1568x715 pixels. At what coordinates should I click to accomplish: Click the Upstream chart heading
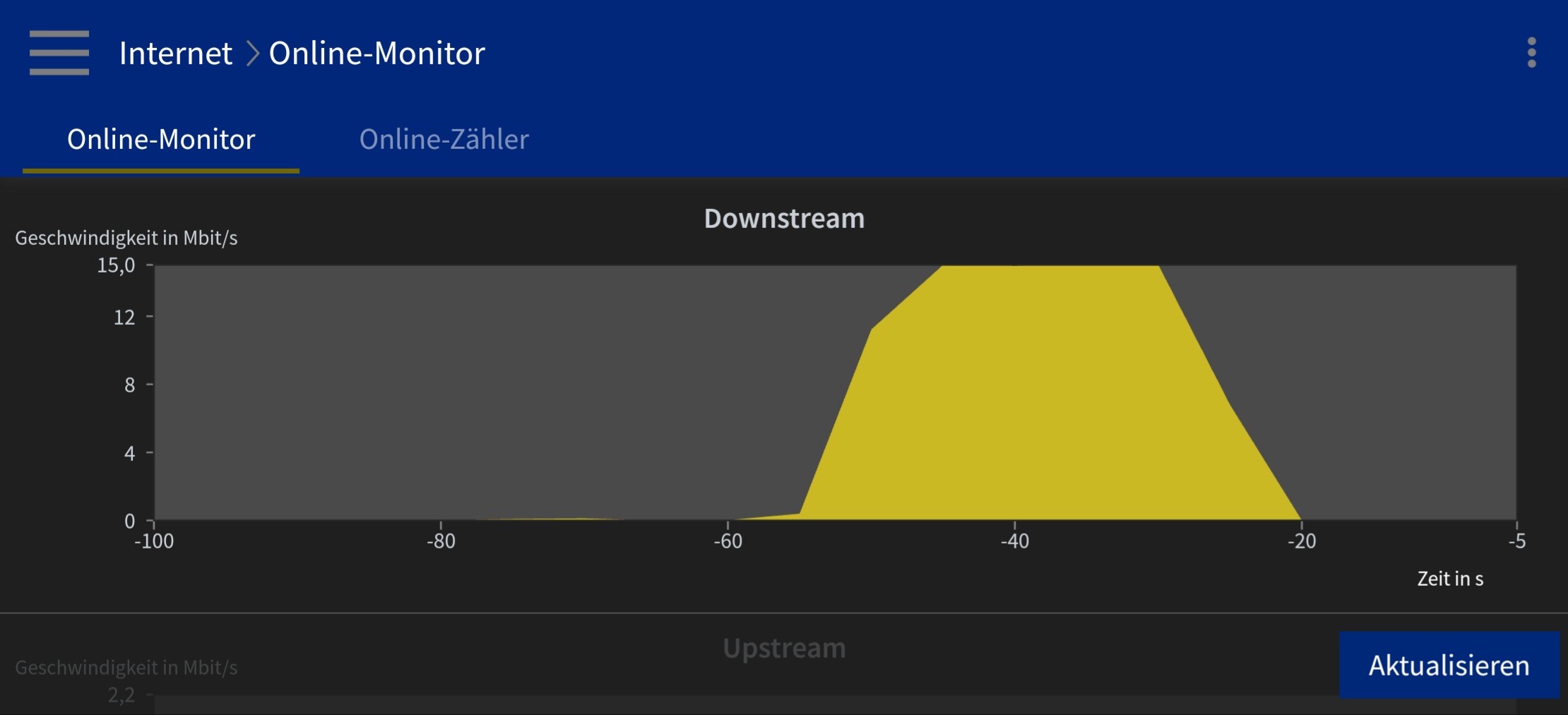pos(784,648)
